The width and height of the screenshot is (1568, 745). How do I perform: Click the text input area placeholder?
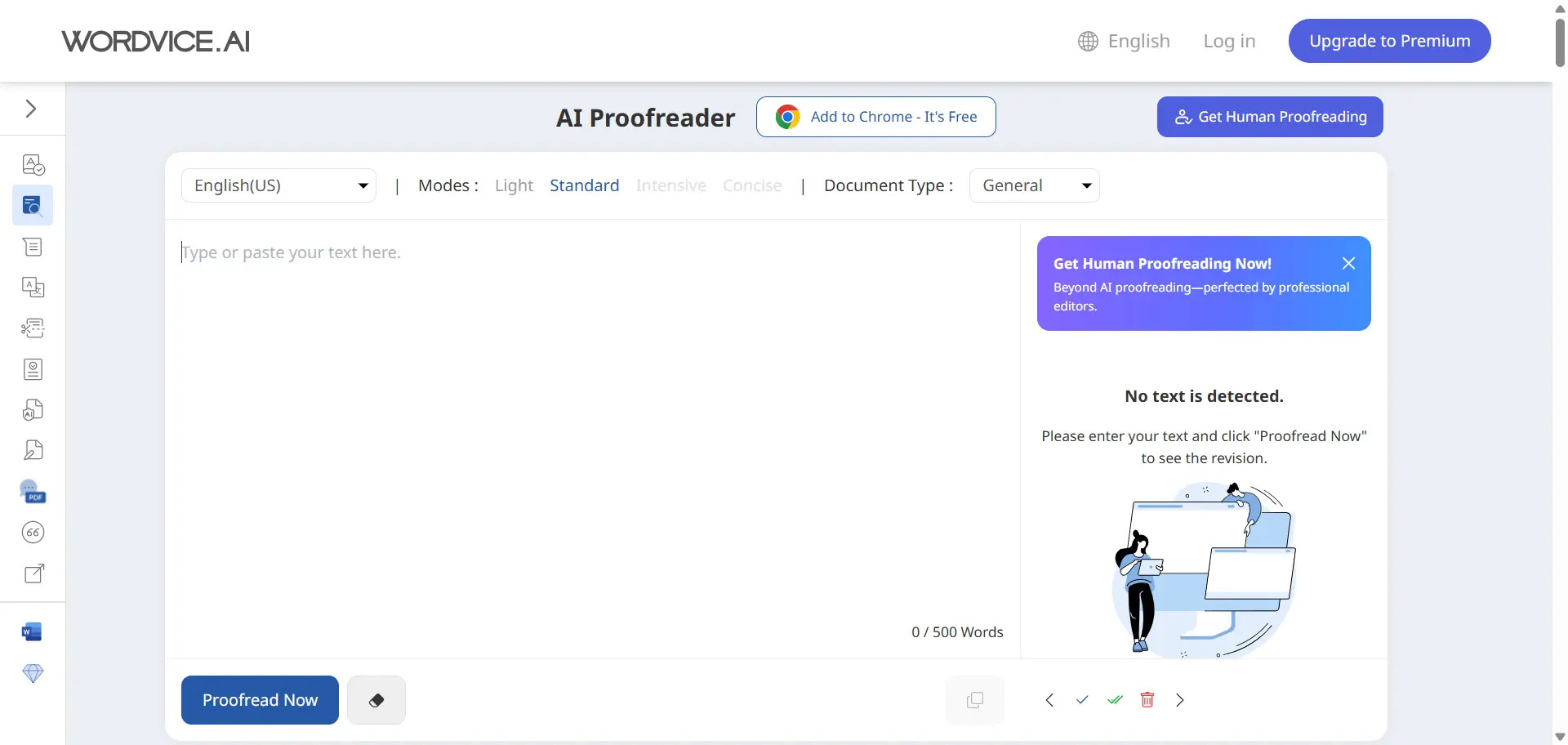point(292,252)
